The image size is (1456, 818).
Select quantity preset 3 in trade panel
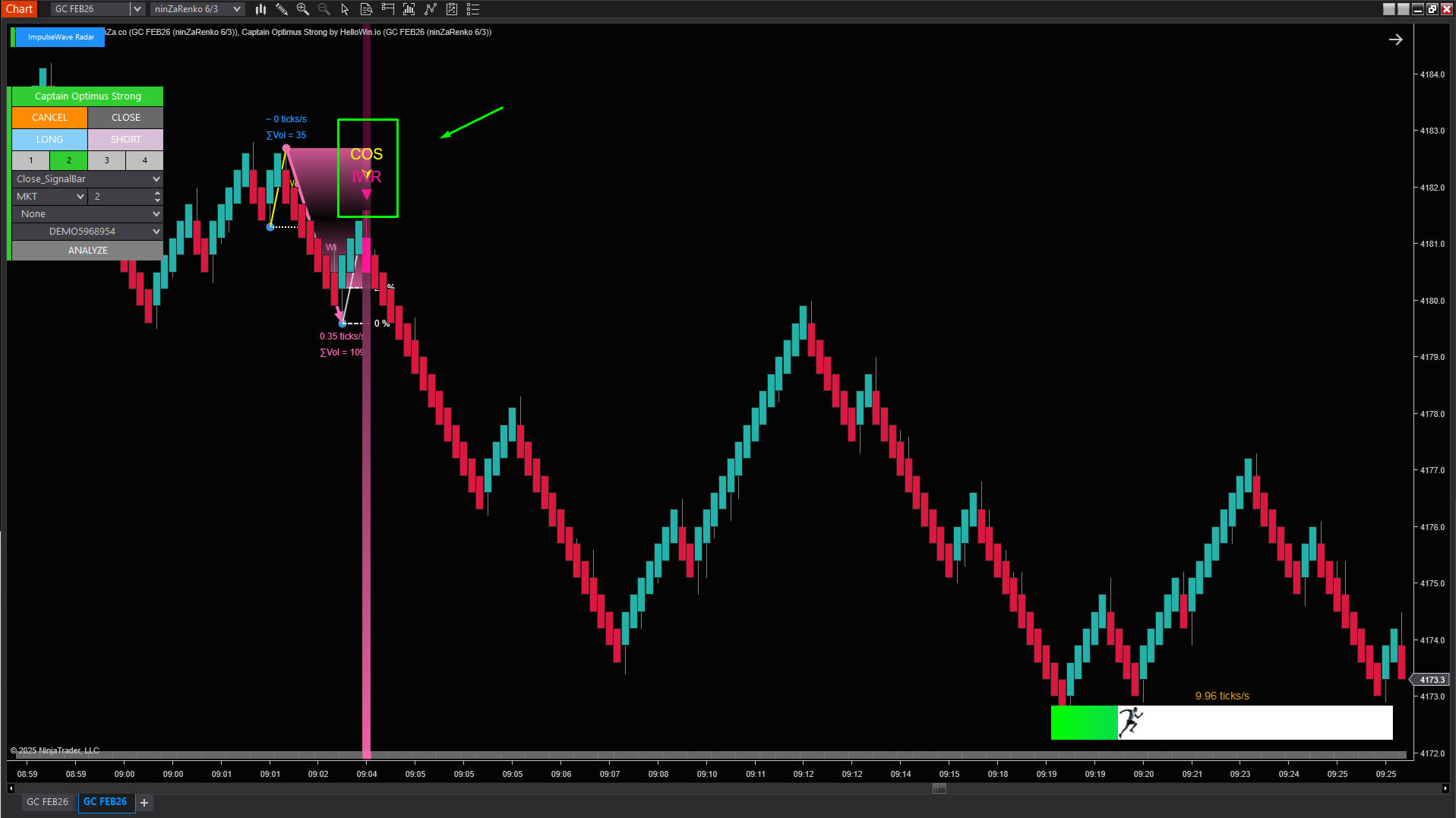(107, 160)
